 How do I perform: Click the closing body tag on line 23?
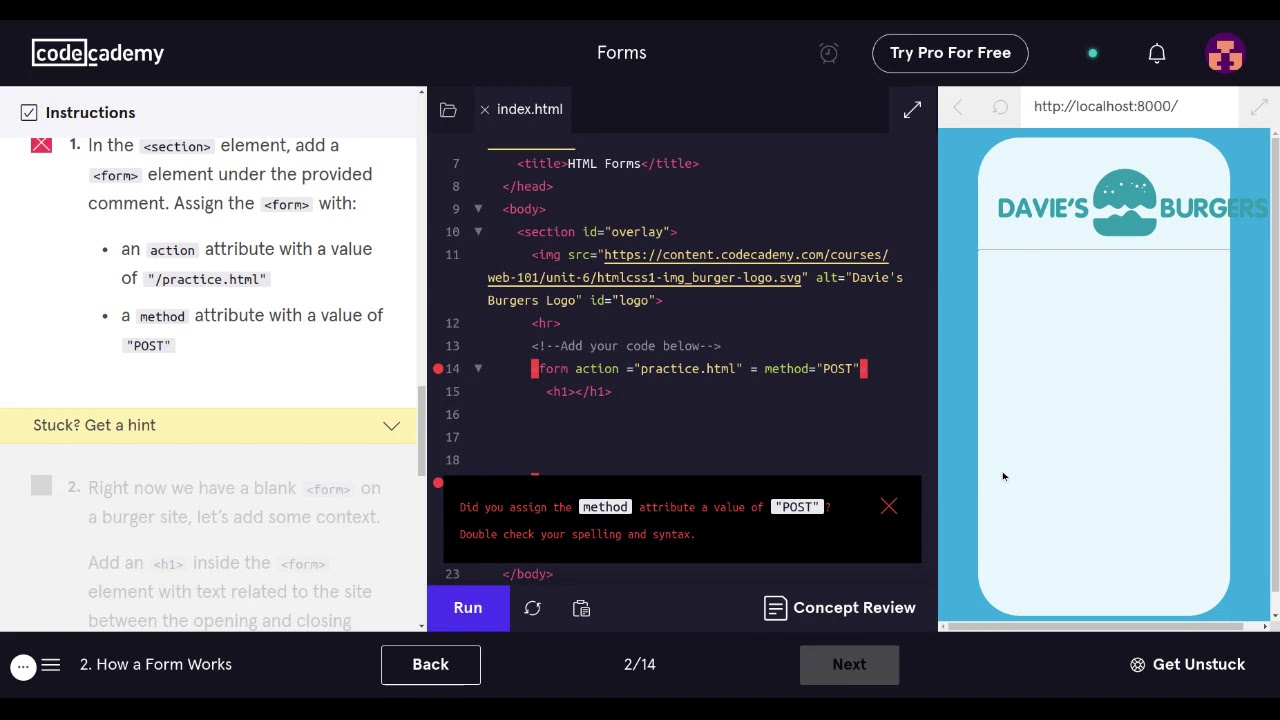point(527,574)
